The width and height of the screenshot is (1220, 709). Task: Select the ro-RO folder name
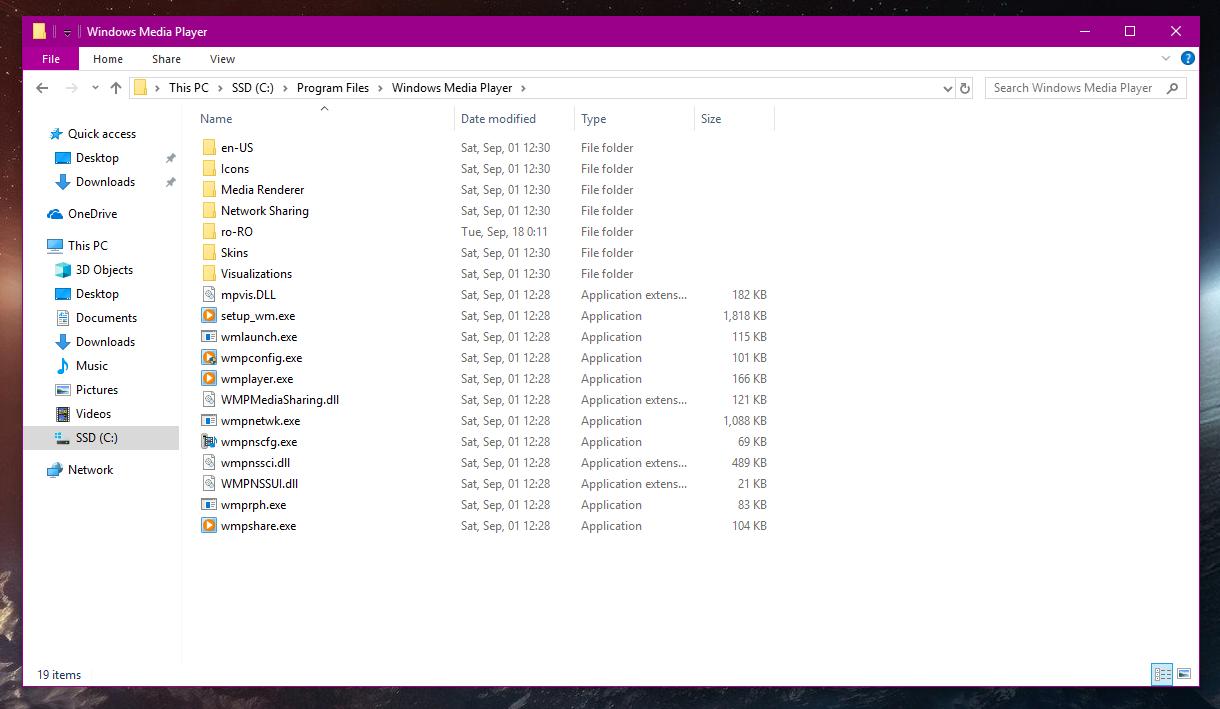tap(237, 232)
